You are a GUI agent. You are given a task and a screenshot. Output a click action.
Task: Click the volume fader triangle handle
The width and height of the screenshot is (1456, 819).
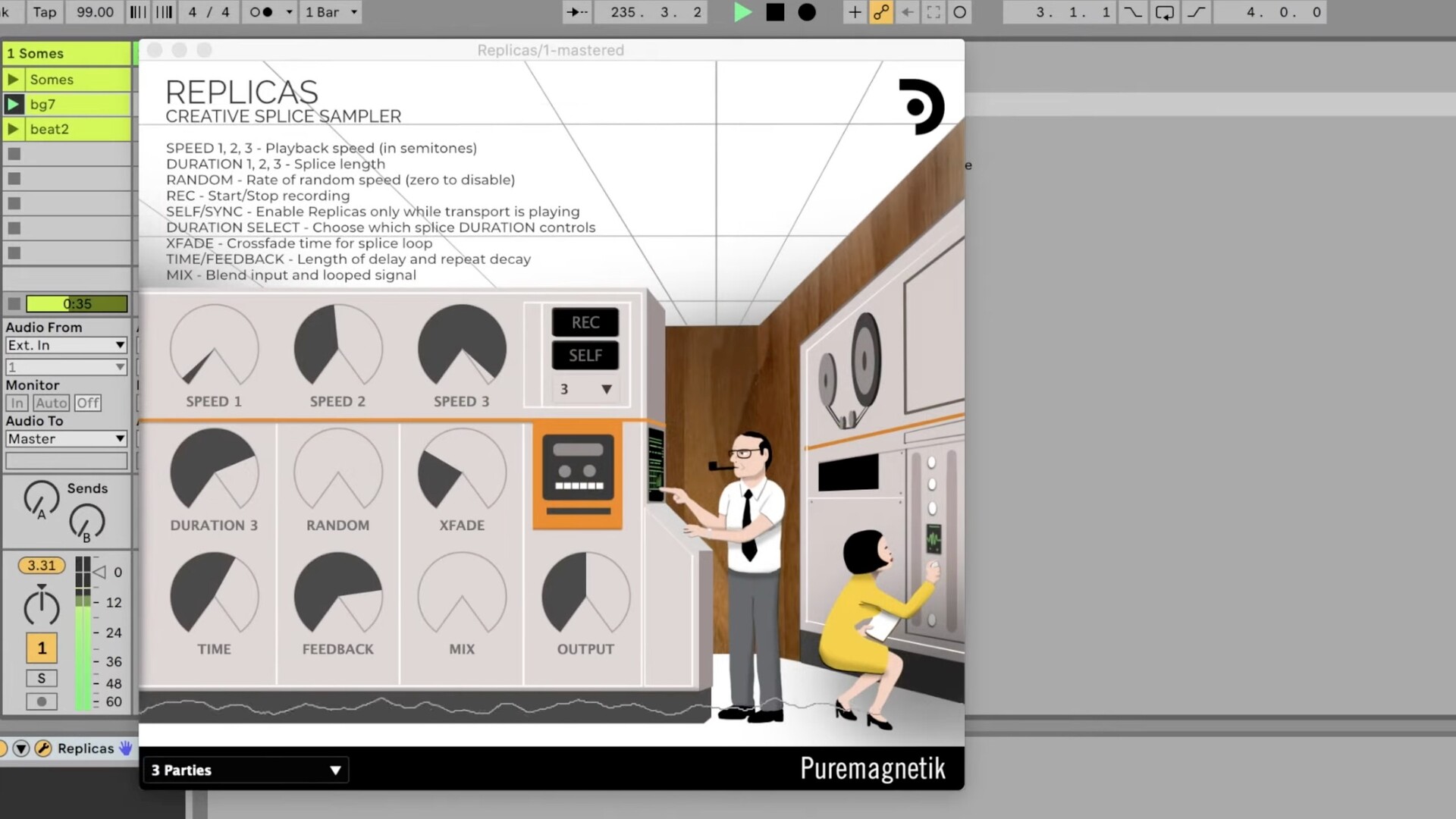click(99, 572)
